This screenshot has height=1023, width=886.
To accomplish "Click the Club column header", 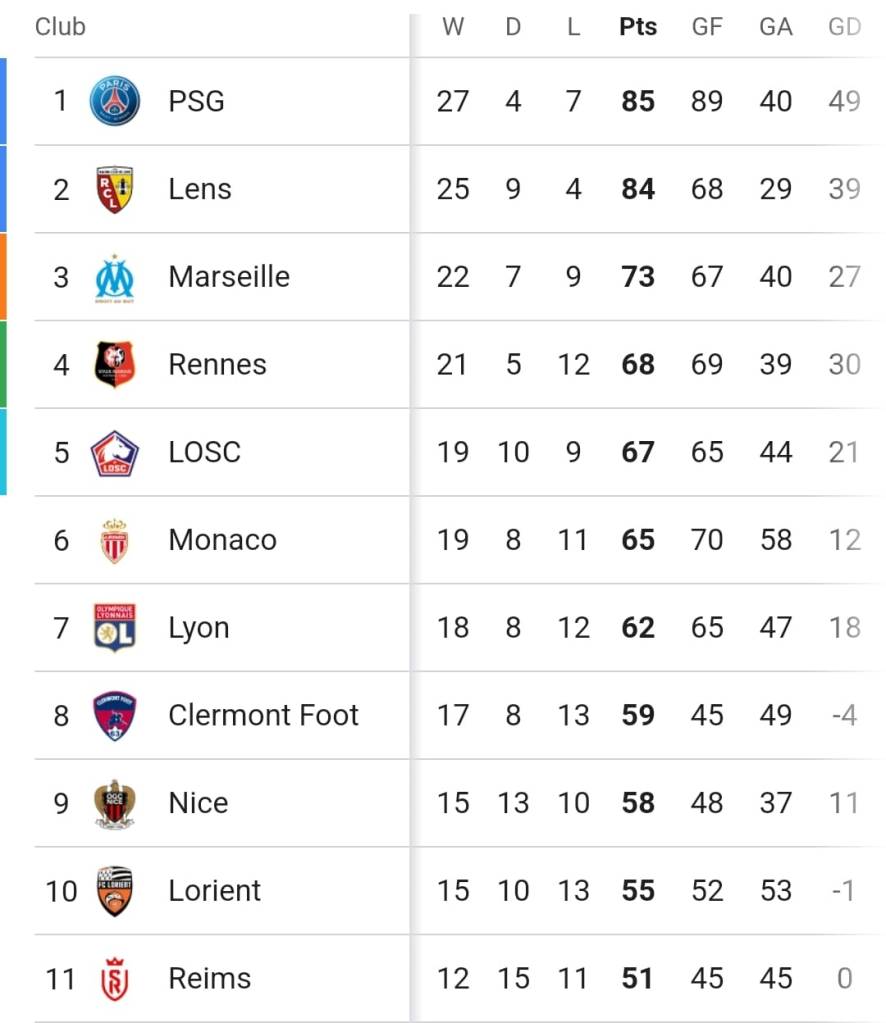I will 60,27.
